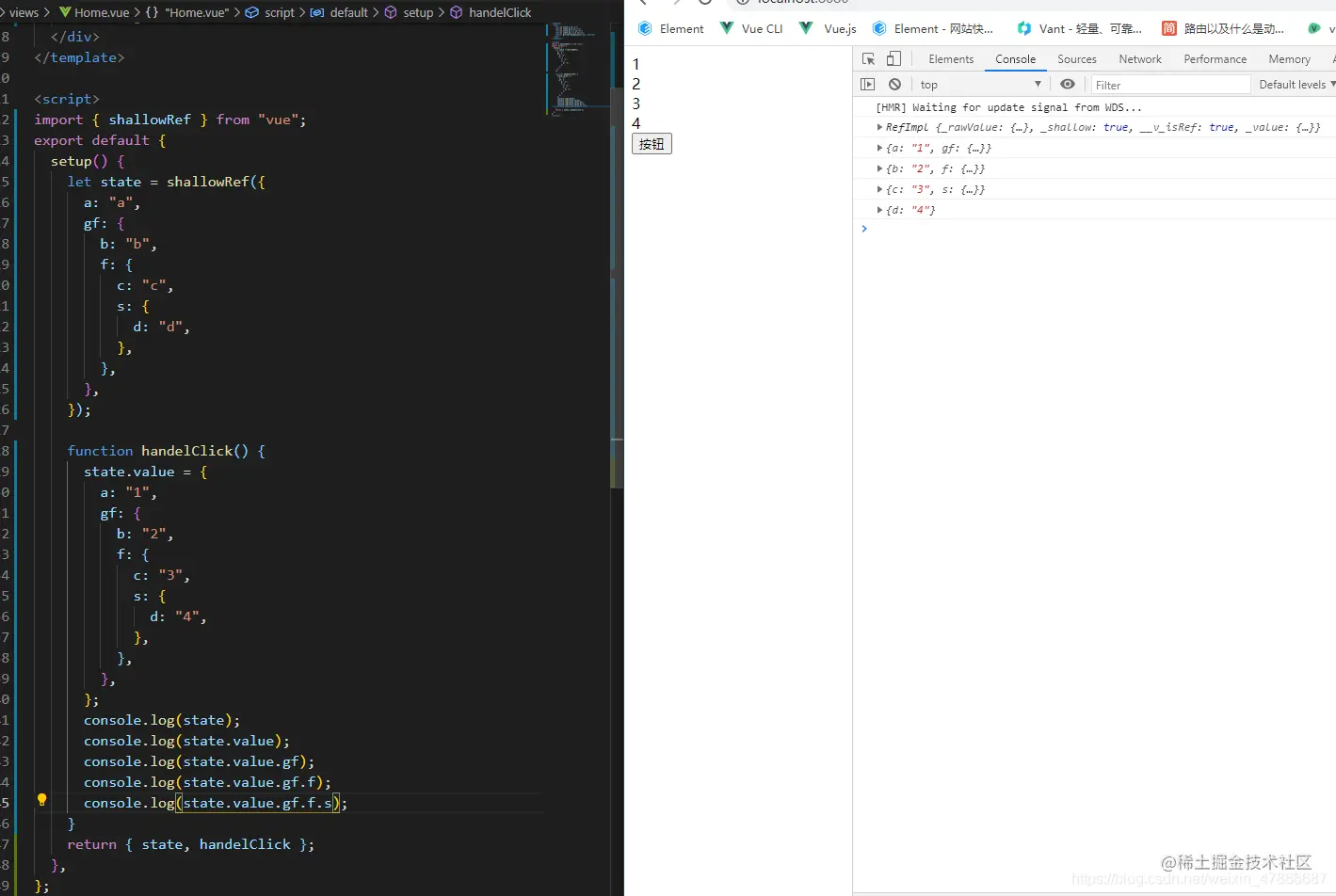The width and height of the screenshot is (1336, 896).
Task: Switch to the Network tab in DevTools
Action: click(1140, 59)
